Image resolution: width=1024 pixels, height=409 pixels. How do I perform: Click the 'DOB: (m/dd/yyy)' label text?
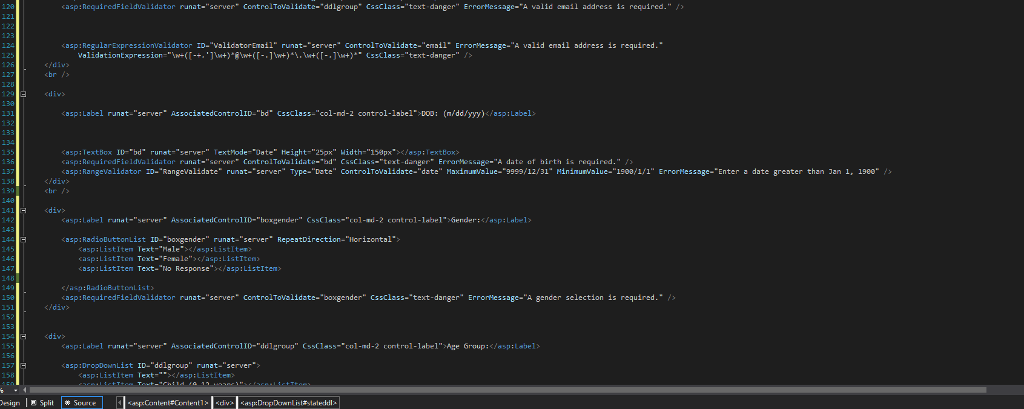(451, 114)
